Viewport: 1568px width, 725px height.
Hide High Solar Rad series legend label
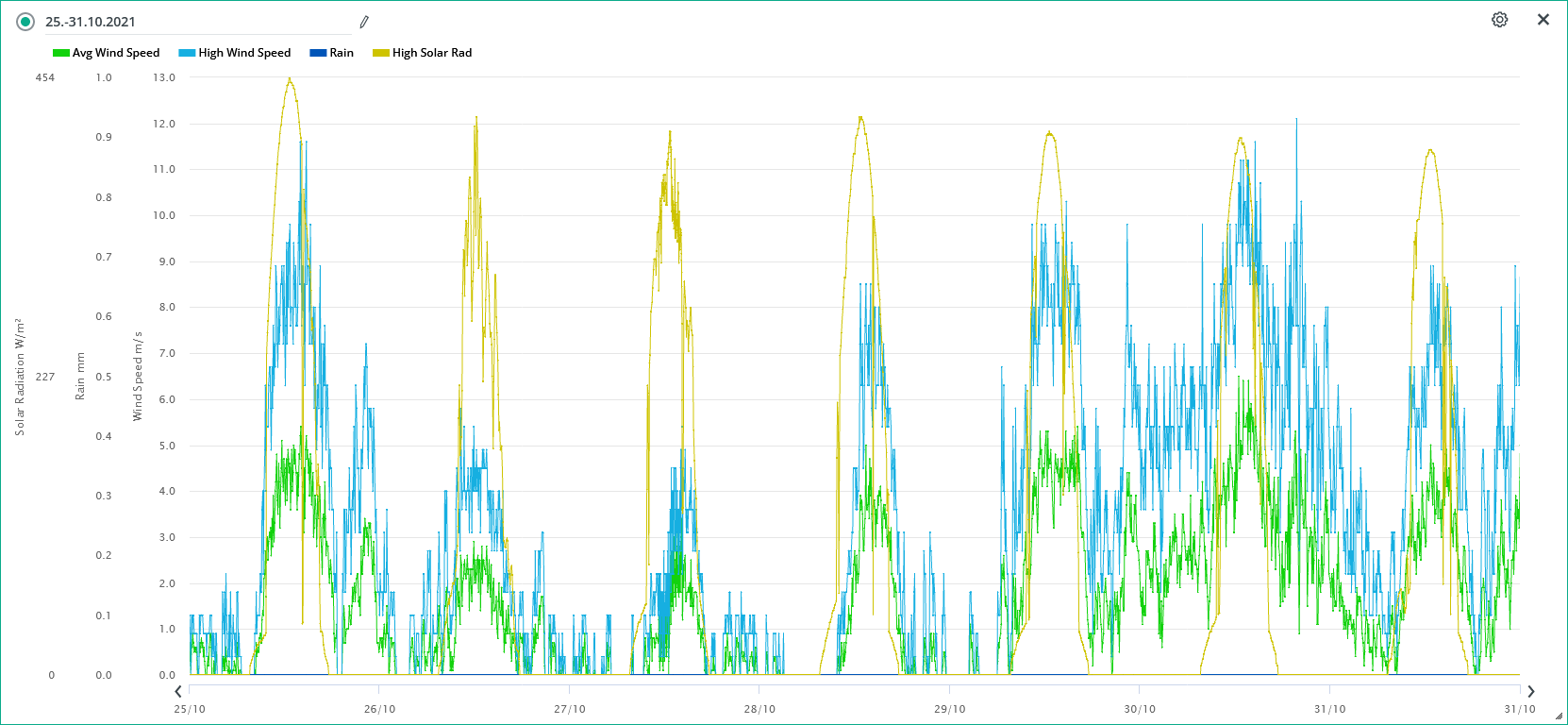432,53
